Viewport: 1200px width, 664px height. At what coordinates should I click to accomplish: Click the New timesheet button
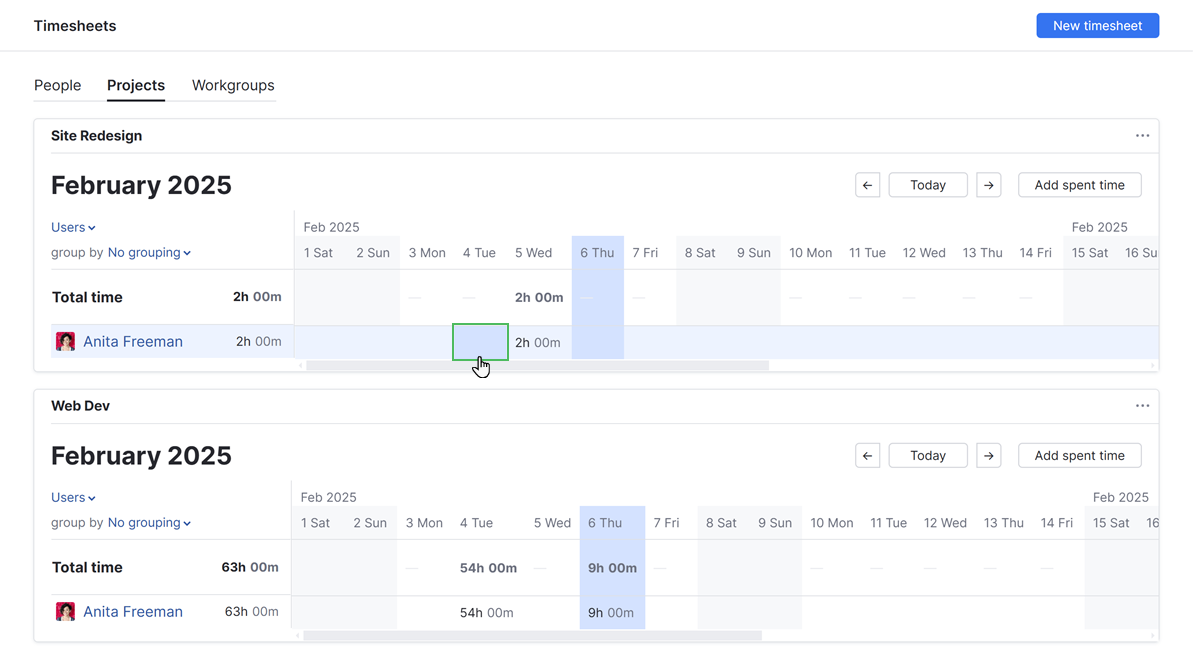click(x=1097, y=25)
